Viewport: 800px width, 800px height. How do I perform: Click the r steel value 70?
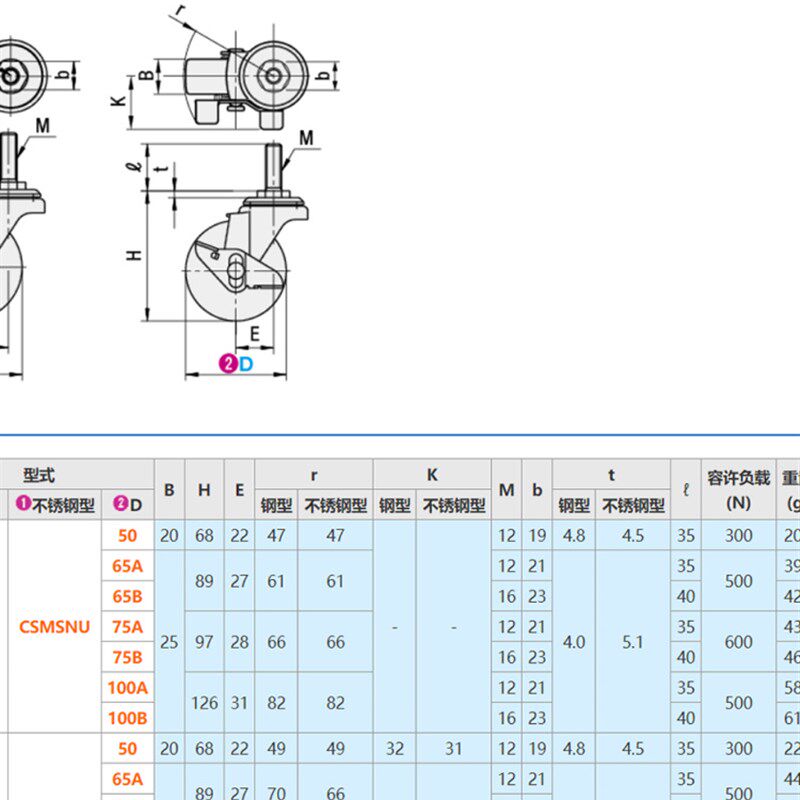pos(276,793)
